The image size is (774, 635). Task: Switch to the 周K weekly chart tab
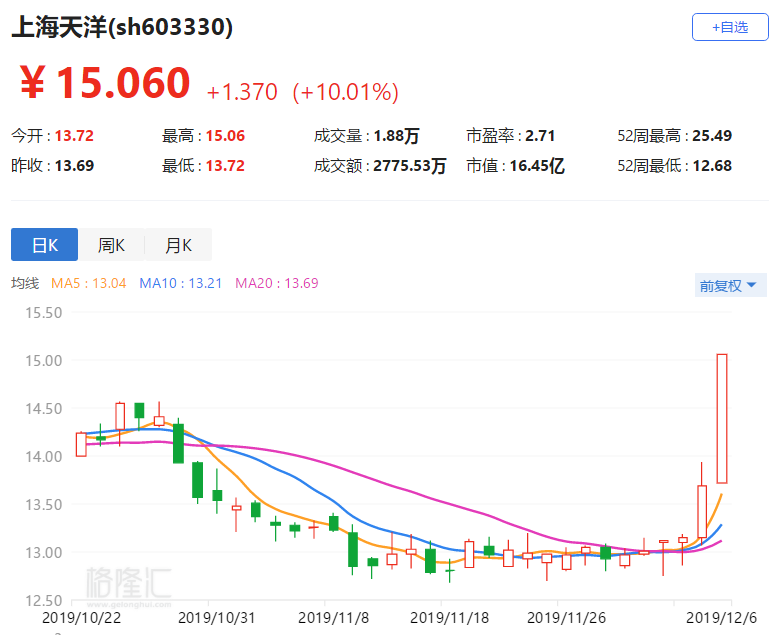pos(112,244)
